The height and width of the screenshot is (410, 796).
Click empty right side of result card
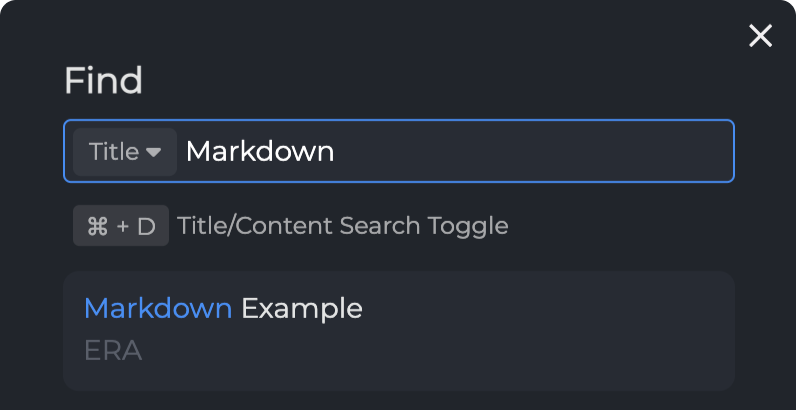(600, 329)
